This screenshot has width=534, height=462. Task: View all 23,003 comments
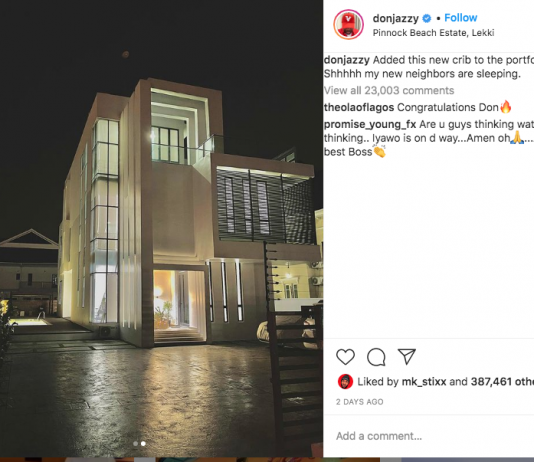389,91
